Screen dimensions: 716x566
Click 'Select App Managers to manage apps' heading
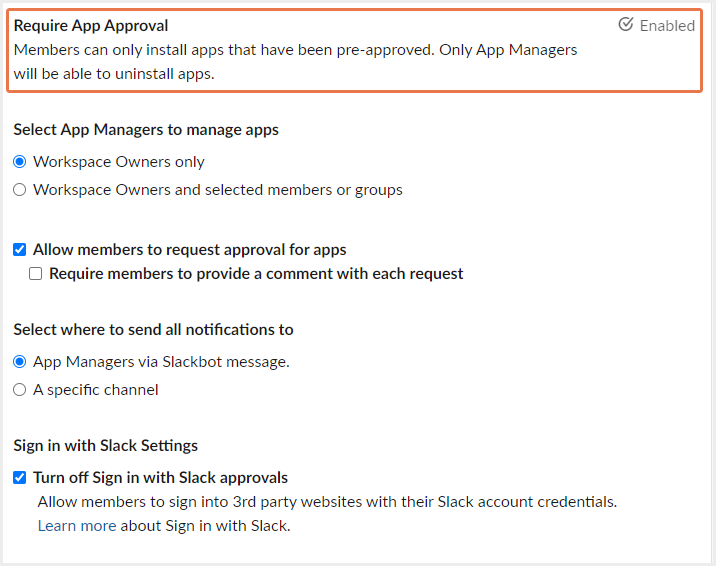[x=146, y=130]
